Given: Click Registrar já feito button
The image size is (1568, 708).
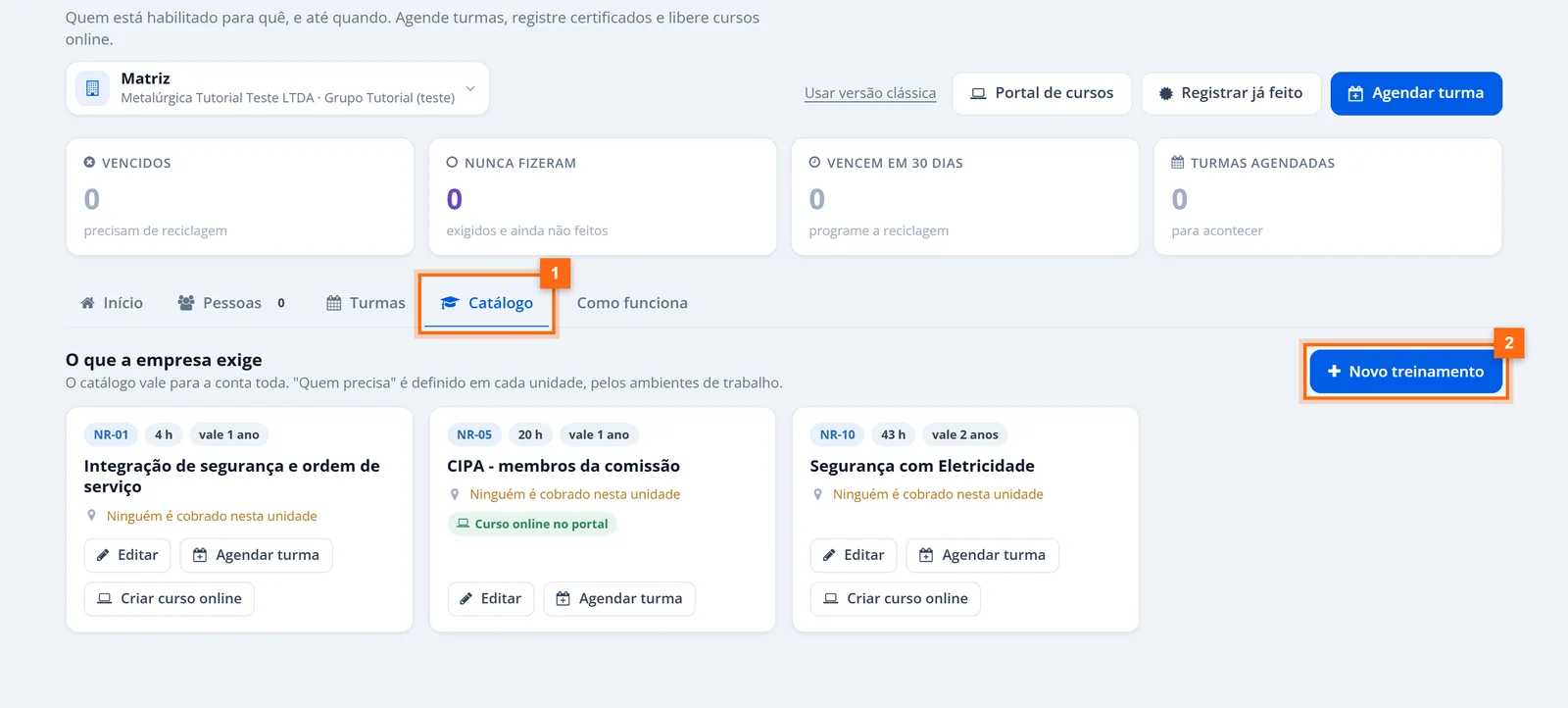Looking at the screenshot, I should pos(1231,93).
